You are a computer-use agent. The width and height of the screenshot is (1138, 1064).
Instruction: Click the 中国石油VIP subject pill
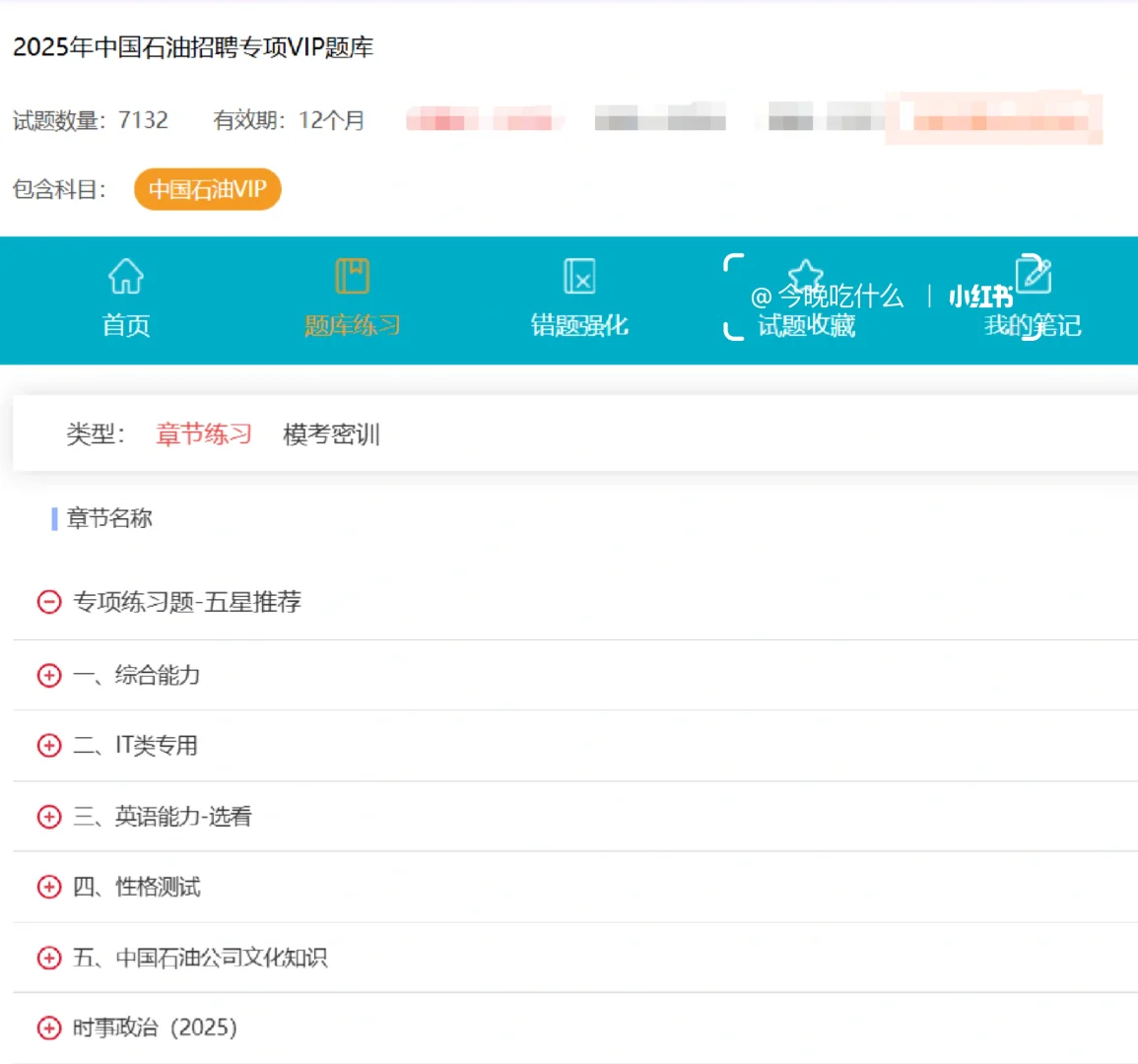click(x=208, y=189)
